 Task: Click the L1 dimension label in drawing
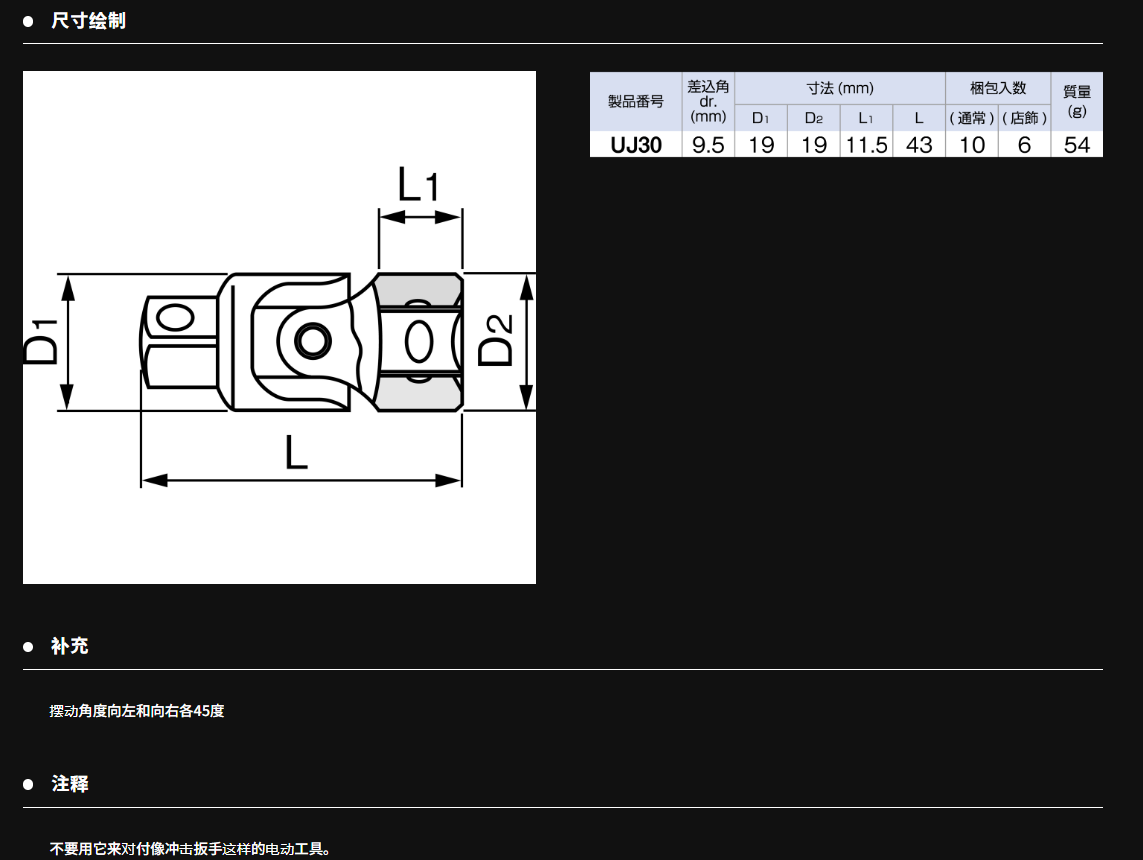[418, 186]
